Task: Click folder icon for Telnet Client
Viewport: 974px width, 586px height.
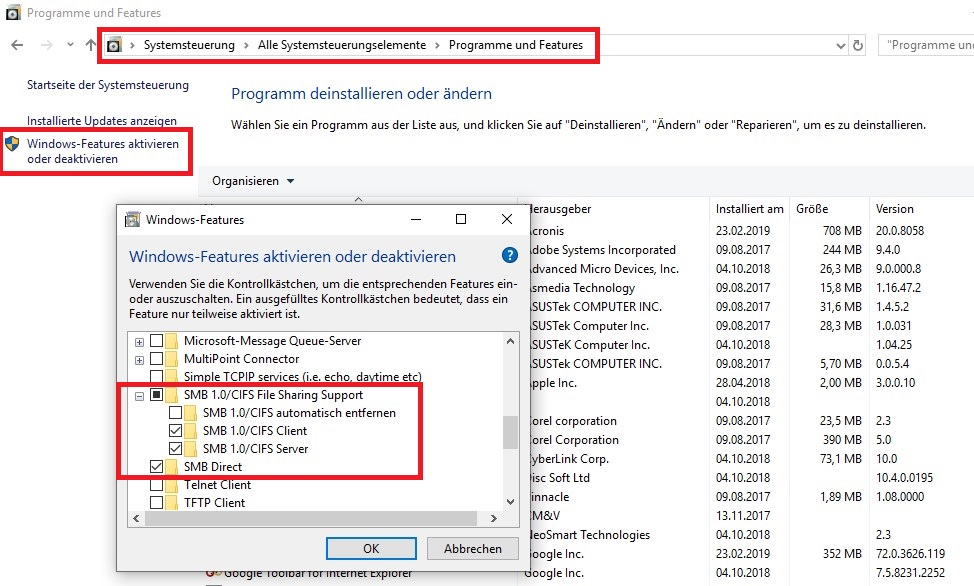Action: click(171, 485)
